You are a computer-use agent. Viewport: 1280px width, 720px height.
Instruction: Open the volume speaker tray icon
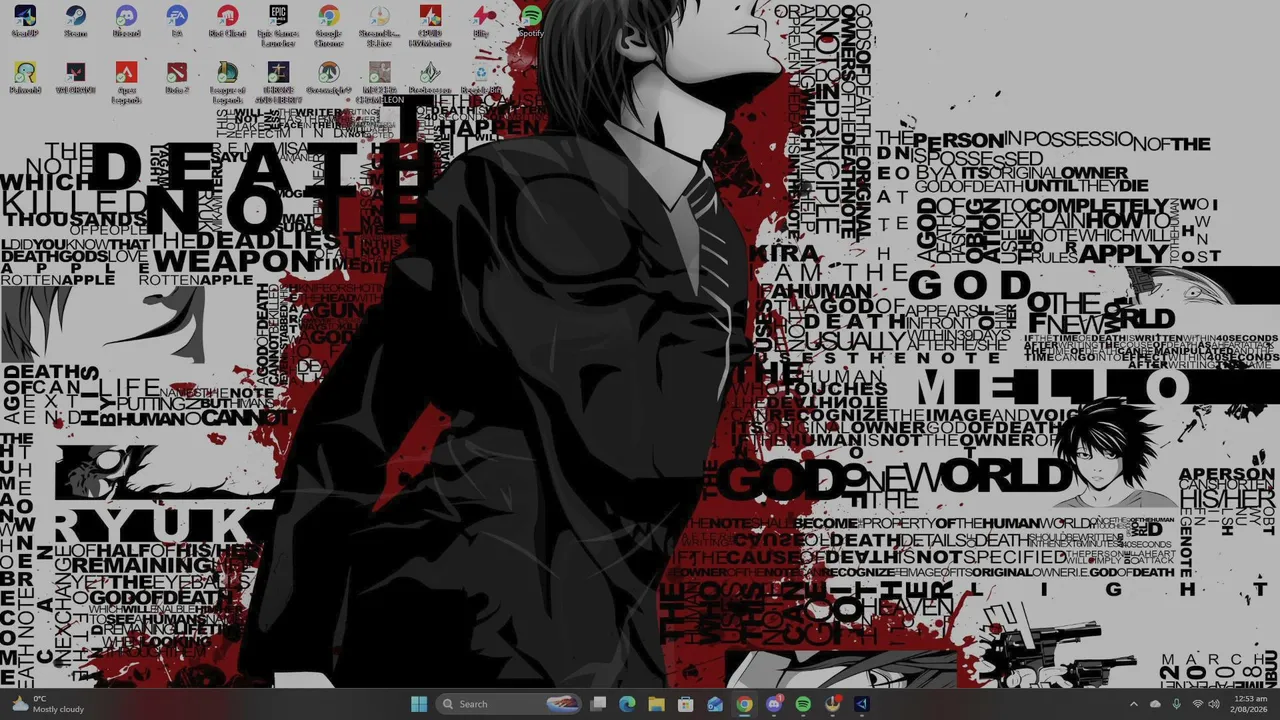(x=1214, y=704)
